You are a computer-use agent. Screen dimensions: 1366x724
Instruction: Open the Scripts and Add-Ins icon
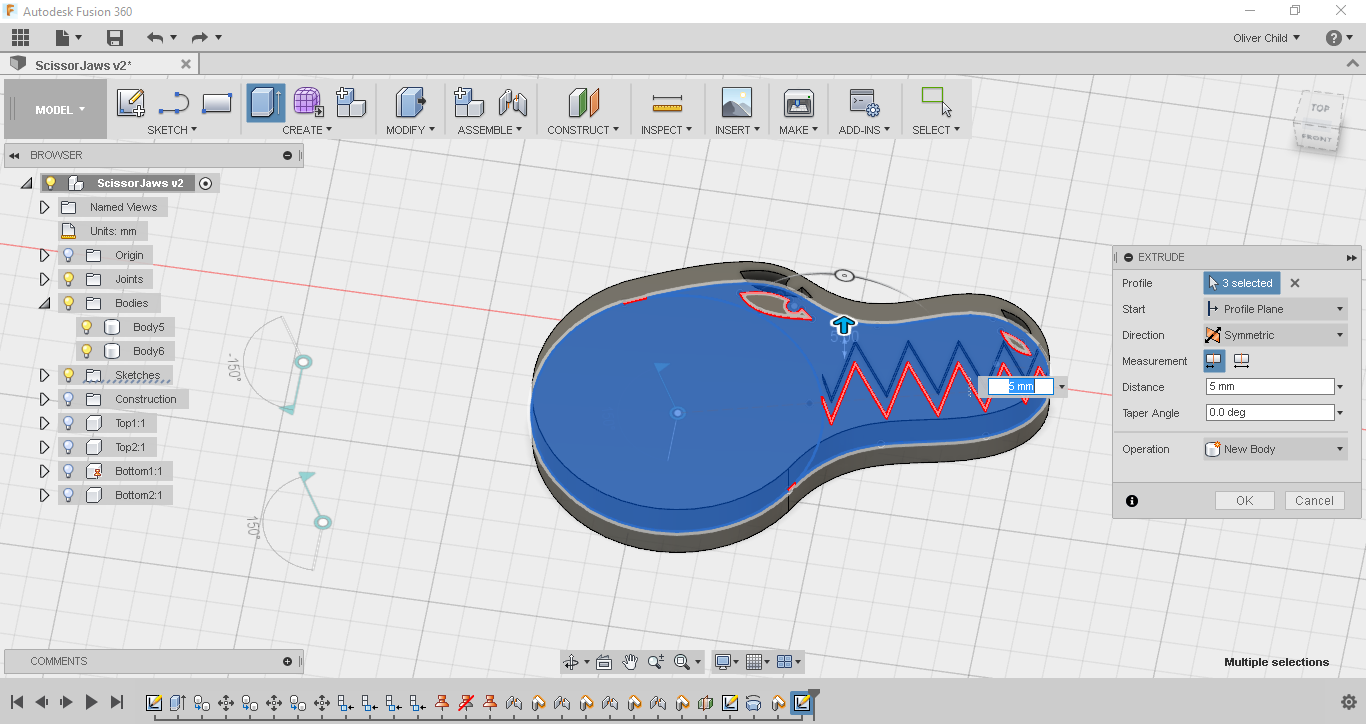(864, 102)
